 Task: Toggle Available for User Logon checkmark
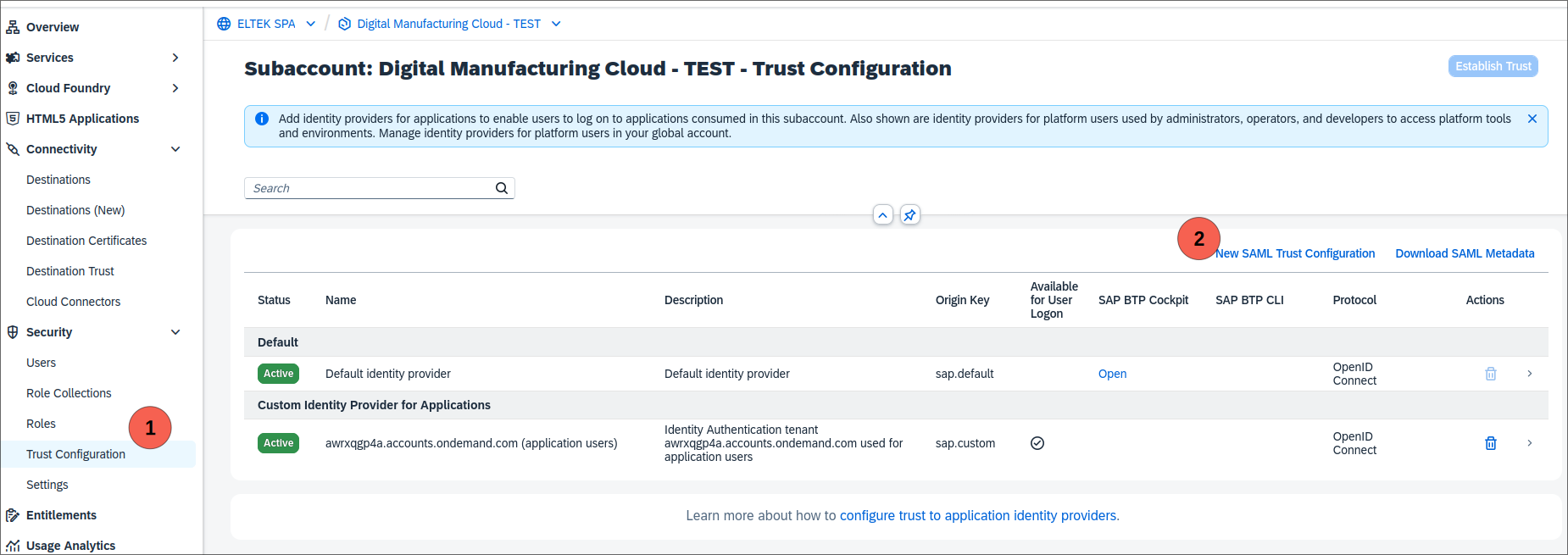coord(1037,443)
